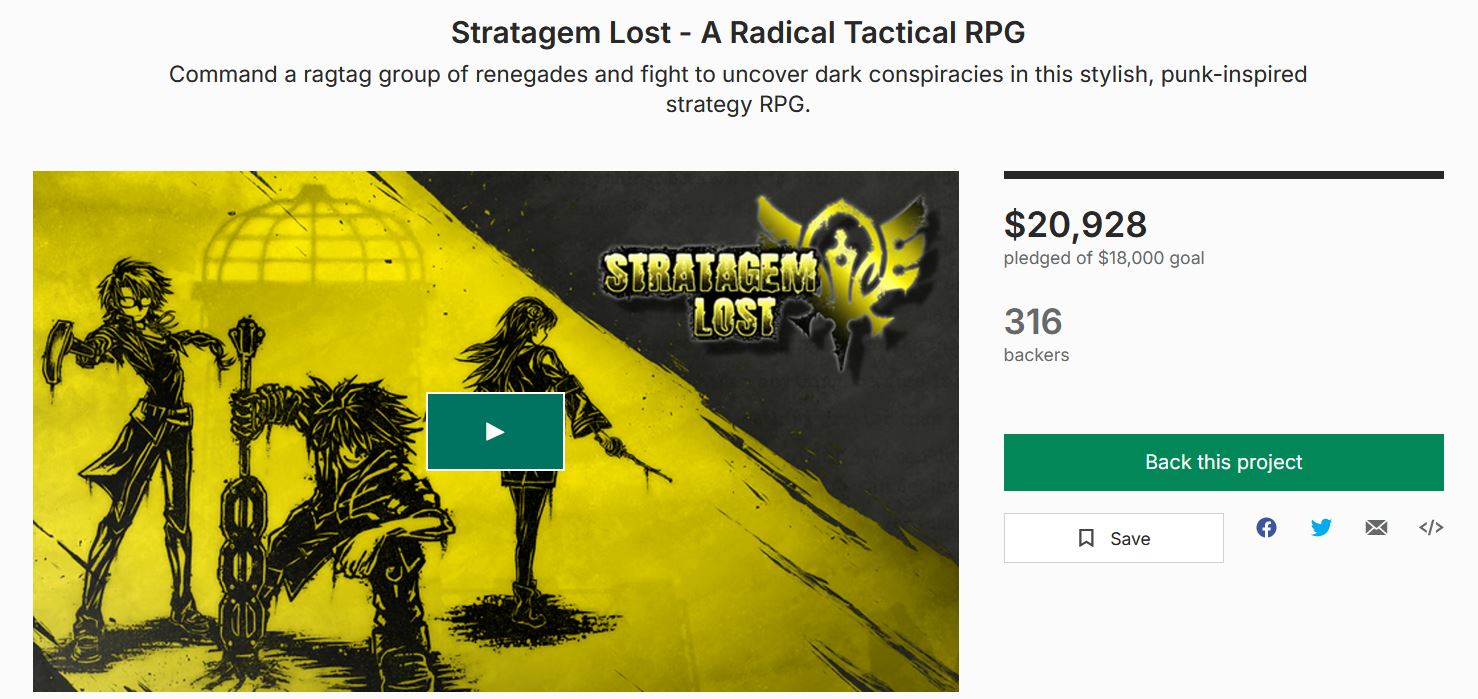Play the Stratagem Lost project video

click(495, 431)
